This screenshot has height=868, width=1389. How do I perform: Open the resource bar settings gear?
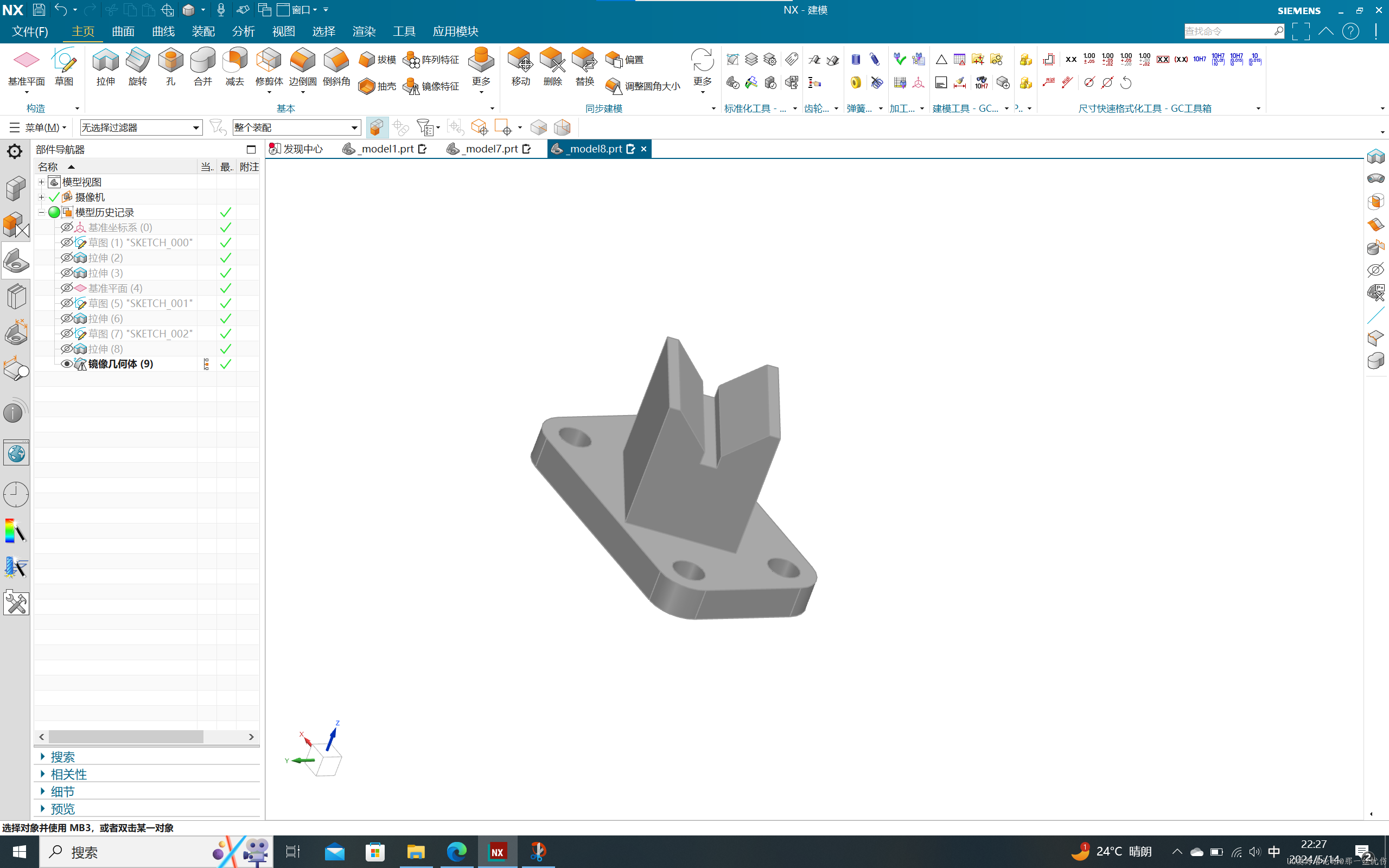pyautogui.click(x=14, y=151)
